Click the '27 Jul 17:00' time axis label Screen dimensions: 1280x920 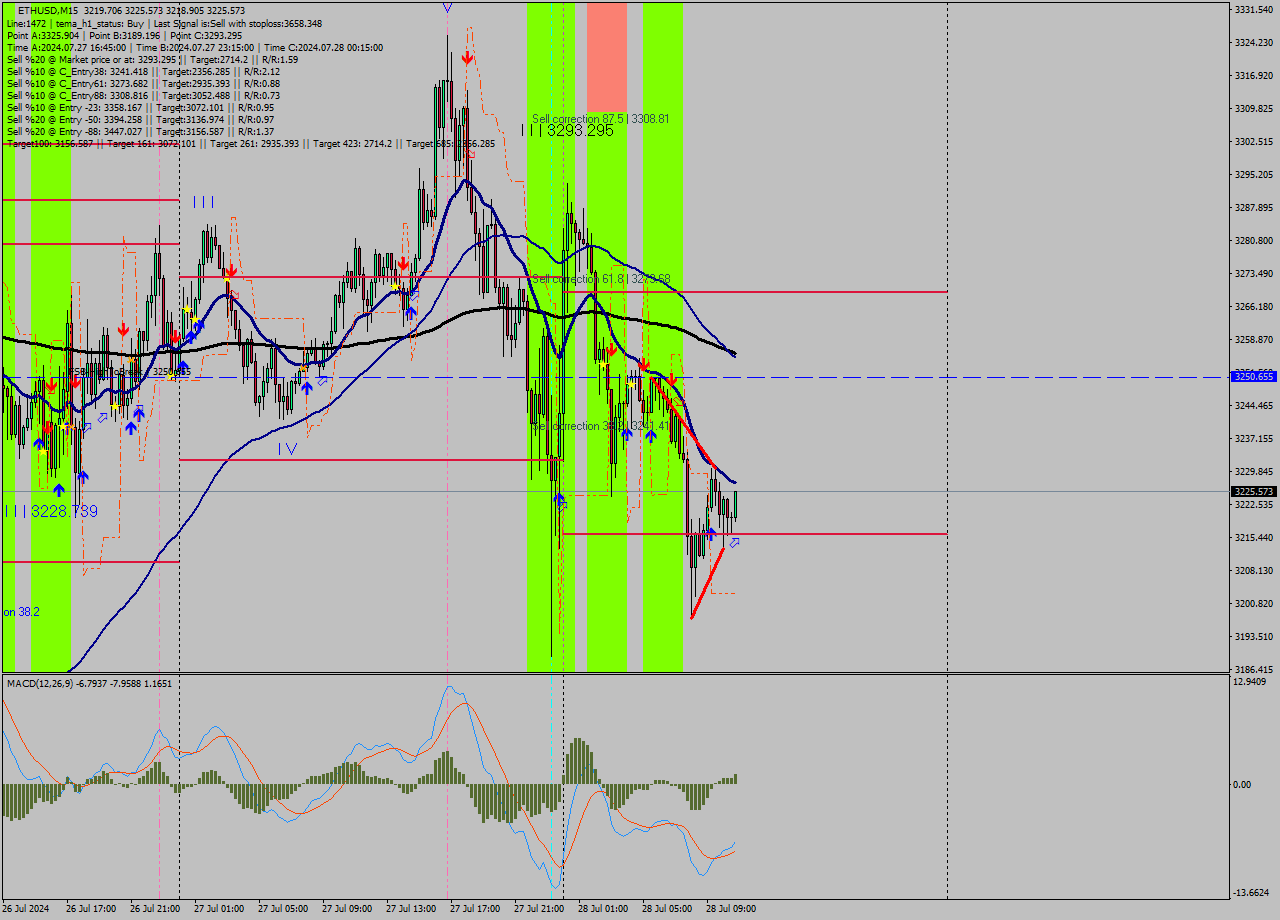476,909
